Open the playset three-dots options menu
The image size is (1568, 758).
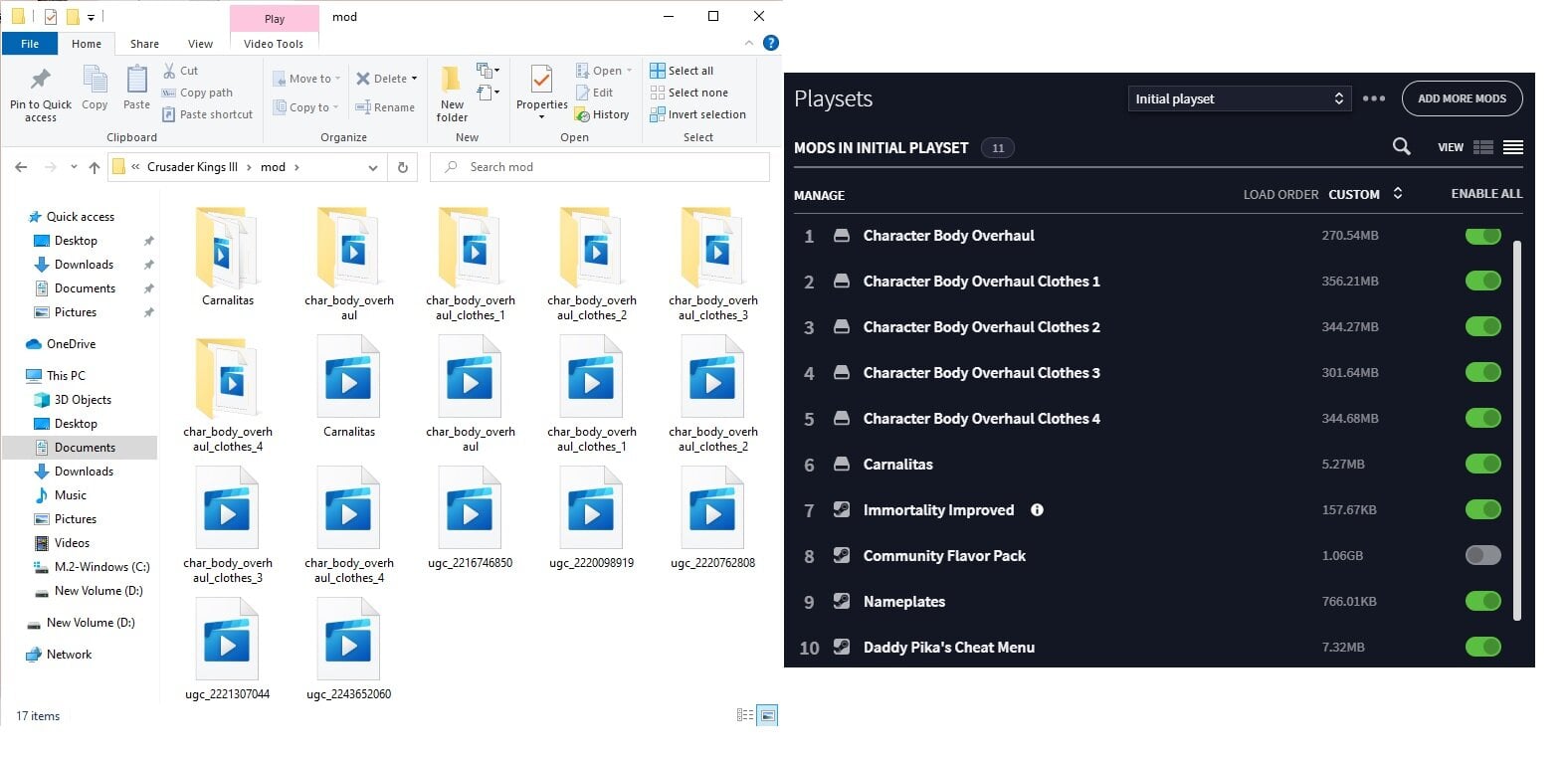[1374, 98]
